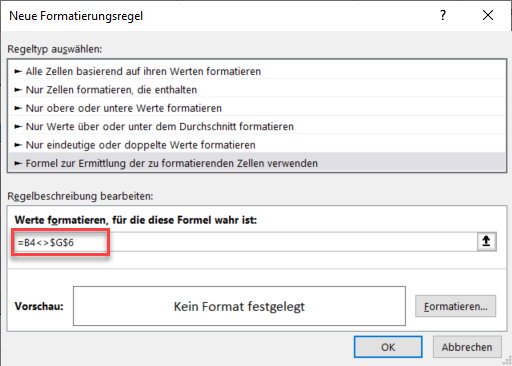512x366 pixels.
Task: Cancel with the Abbrechen button
Action: pyautogui.click(x=467, y=347)
